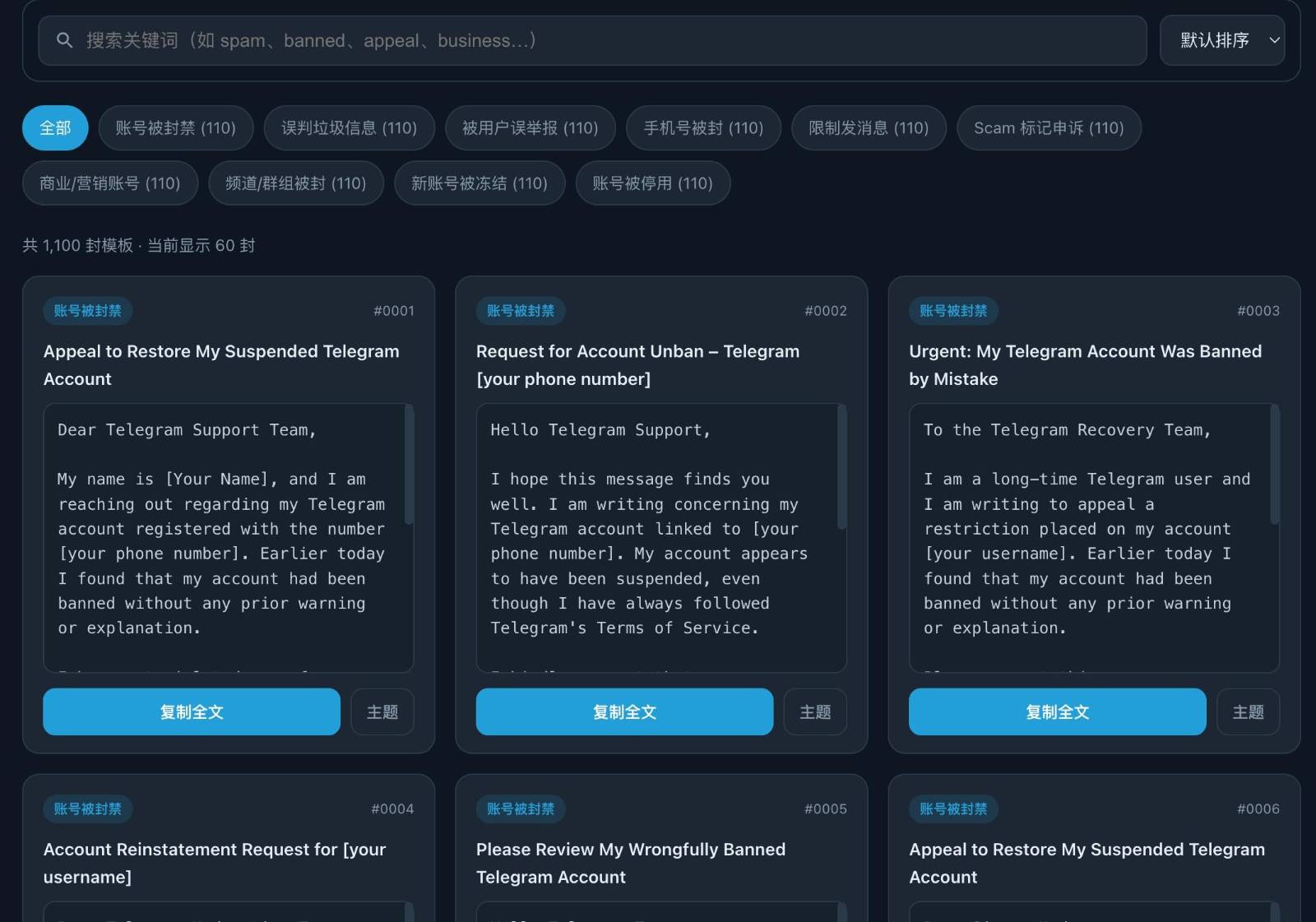Click title 'Account Reinstatement Request for [your username]'
The image size is (1316, 922).
click(215, 863)
